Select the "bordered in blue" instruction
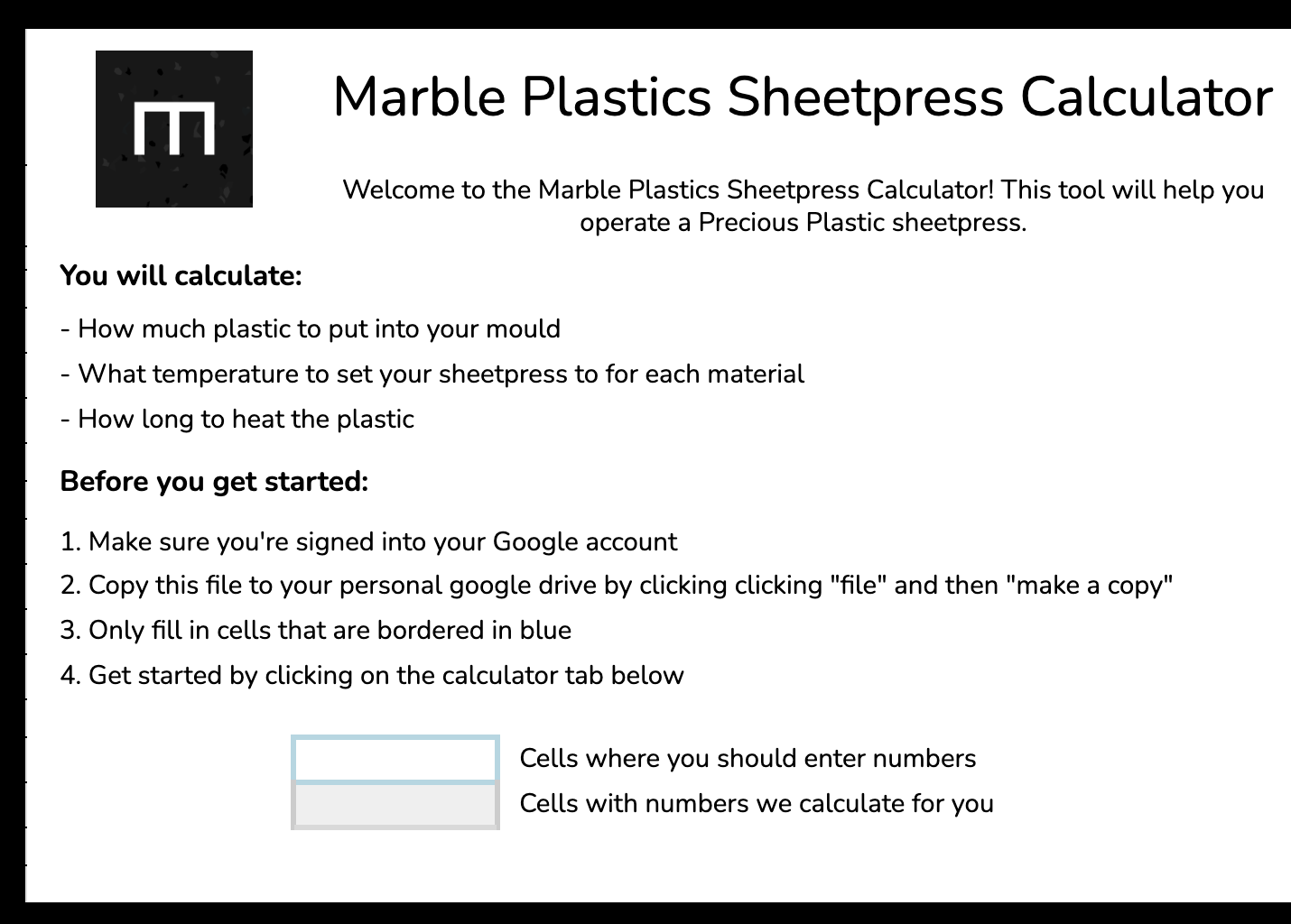The image size is (1291, 924). tap(315, 630)
